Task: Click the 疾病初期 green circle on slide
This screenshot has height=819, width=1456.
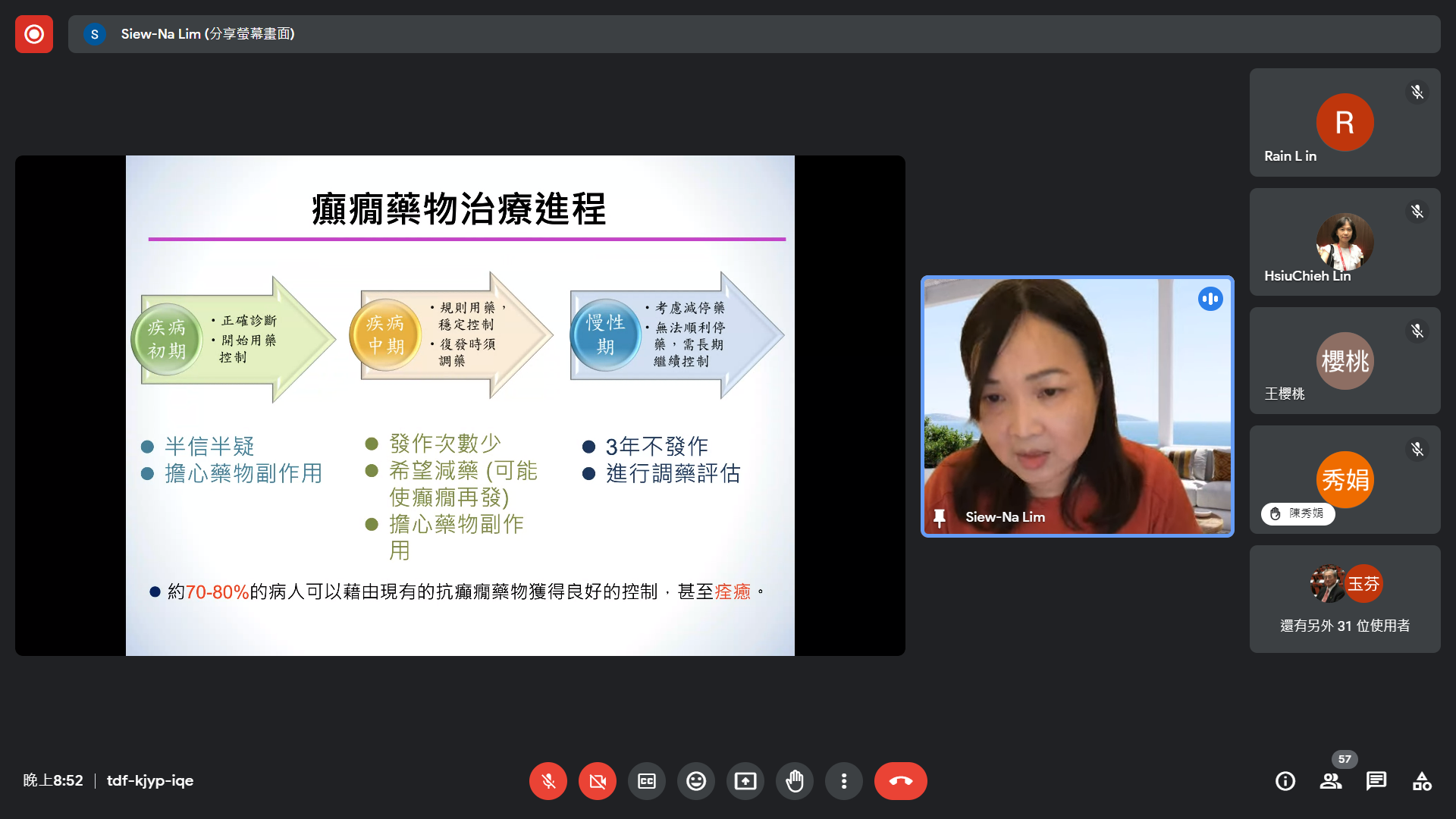Action: 167,340
